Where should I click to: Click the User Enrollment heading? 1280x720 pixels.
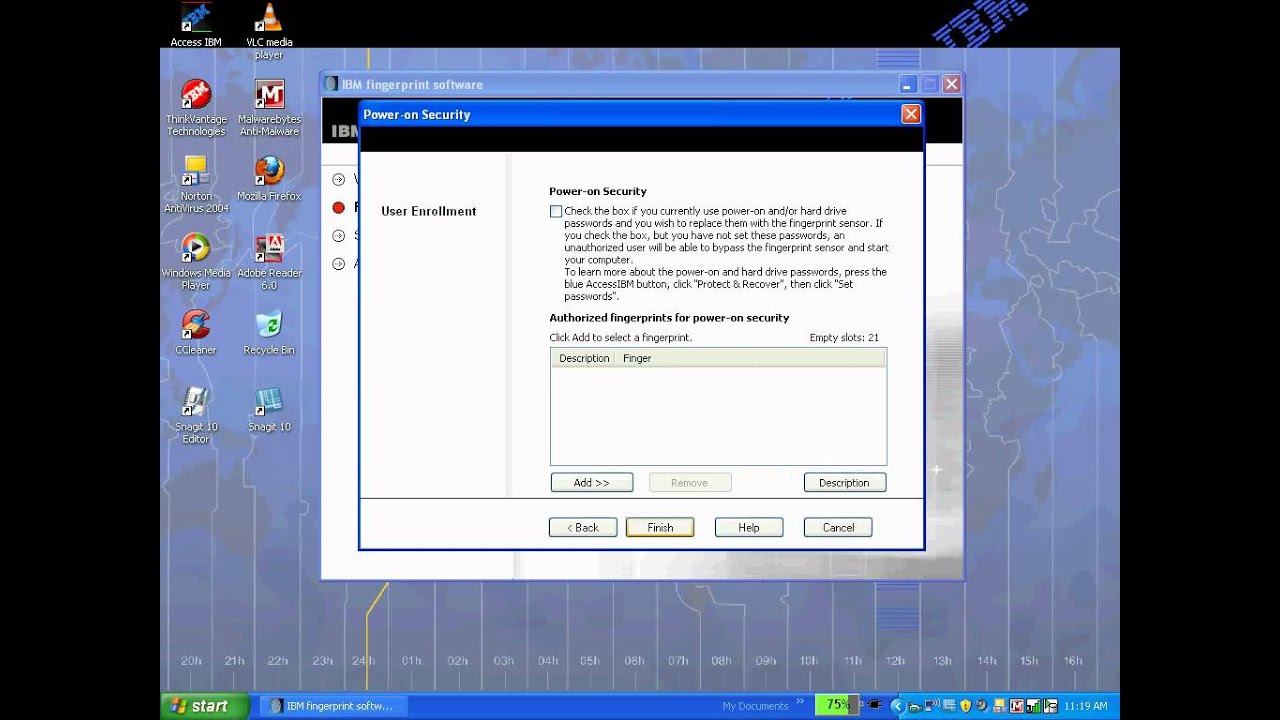click(x=428, y=211)
